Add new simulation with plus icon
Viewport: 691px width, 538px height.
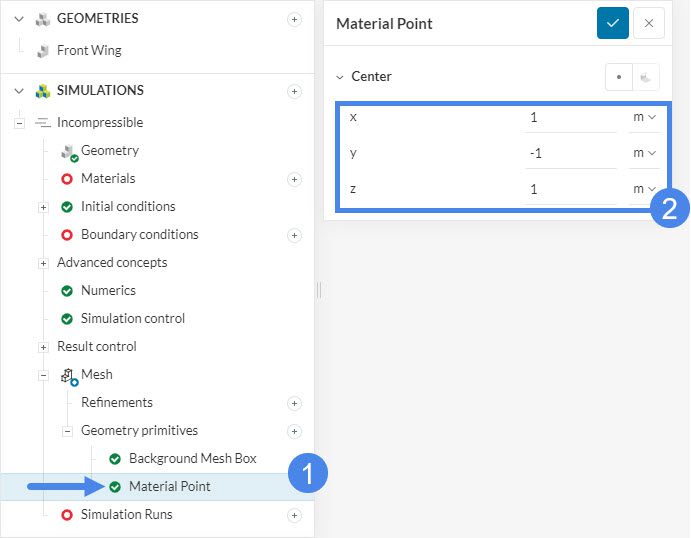click(294, 91)
